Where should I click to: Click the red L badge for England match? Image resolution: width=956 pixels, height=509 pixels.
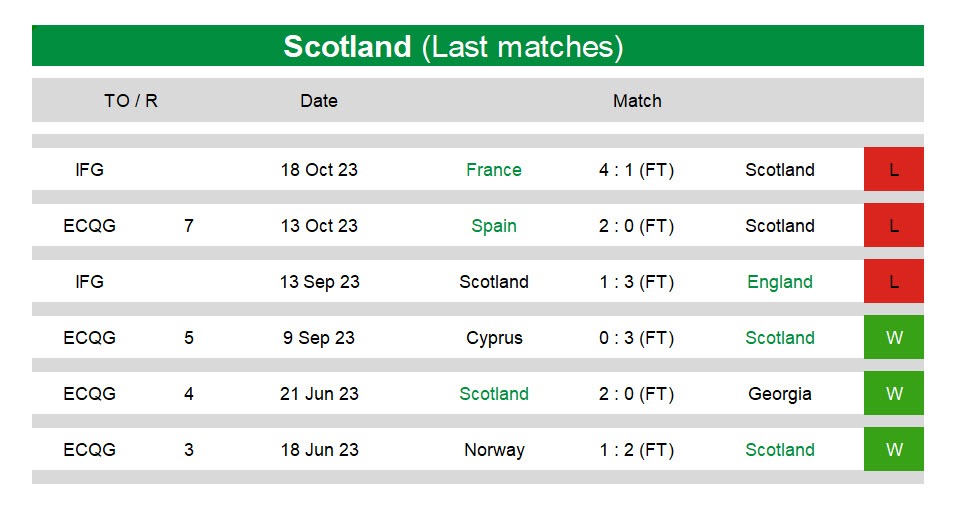coord(893,281)
